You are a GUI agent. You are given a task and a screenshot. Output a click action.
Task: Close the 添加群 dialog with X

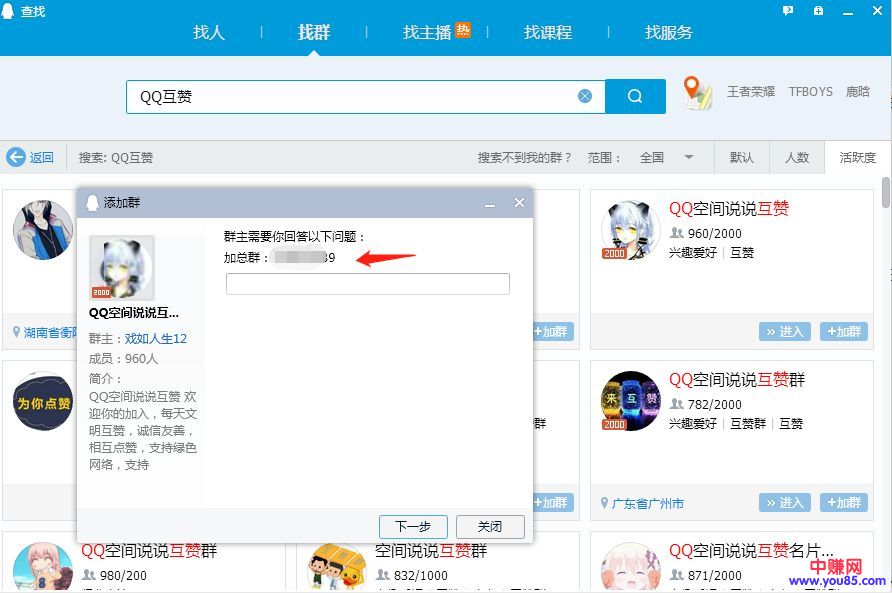[x=519, y=203]
